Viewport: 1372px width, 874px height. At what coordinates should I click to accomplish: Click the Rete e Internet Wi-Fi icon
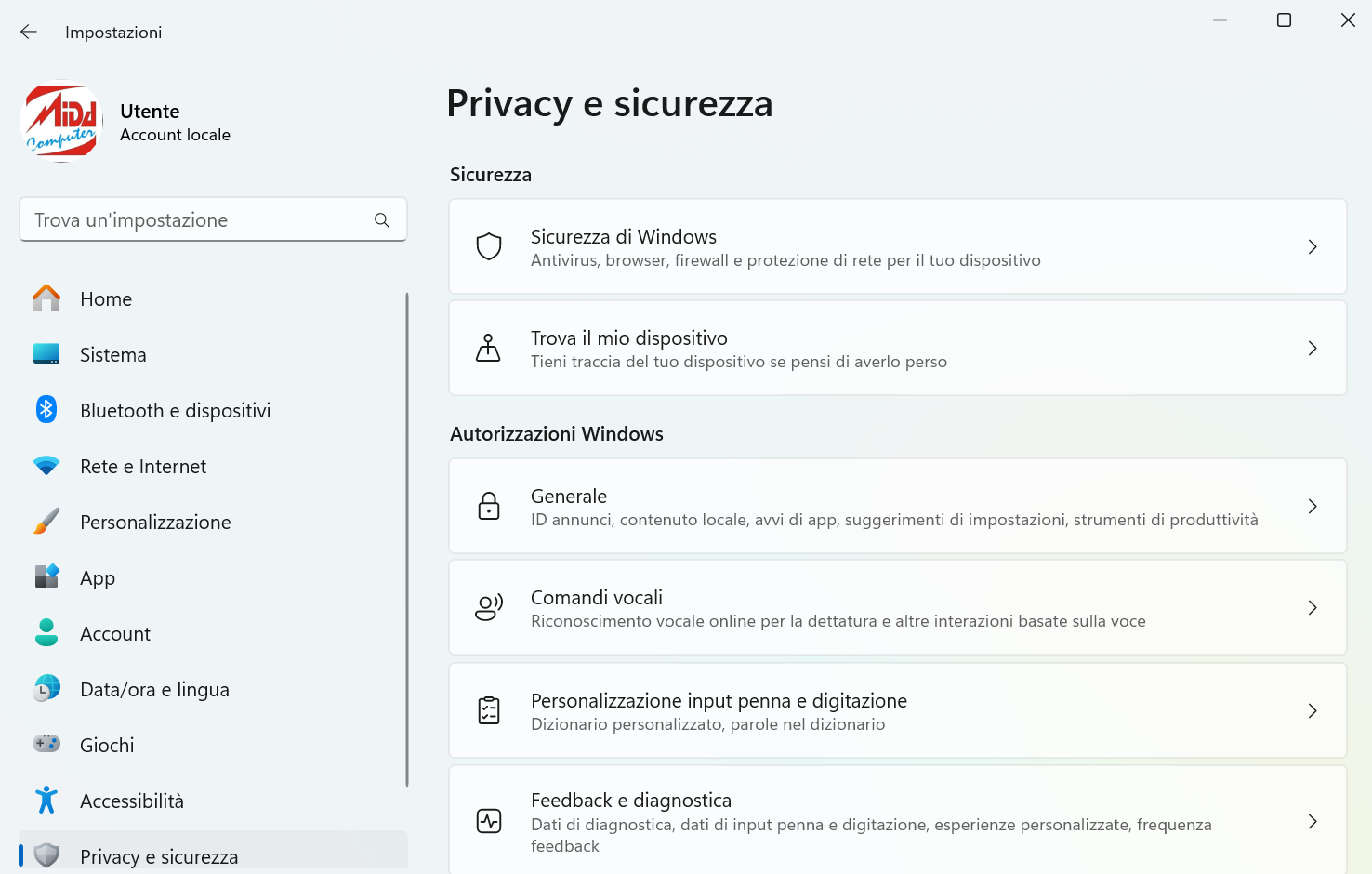(46, 466)
